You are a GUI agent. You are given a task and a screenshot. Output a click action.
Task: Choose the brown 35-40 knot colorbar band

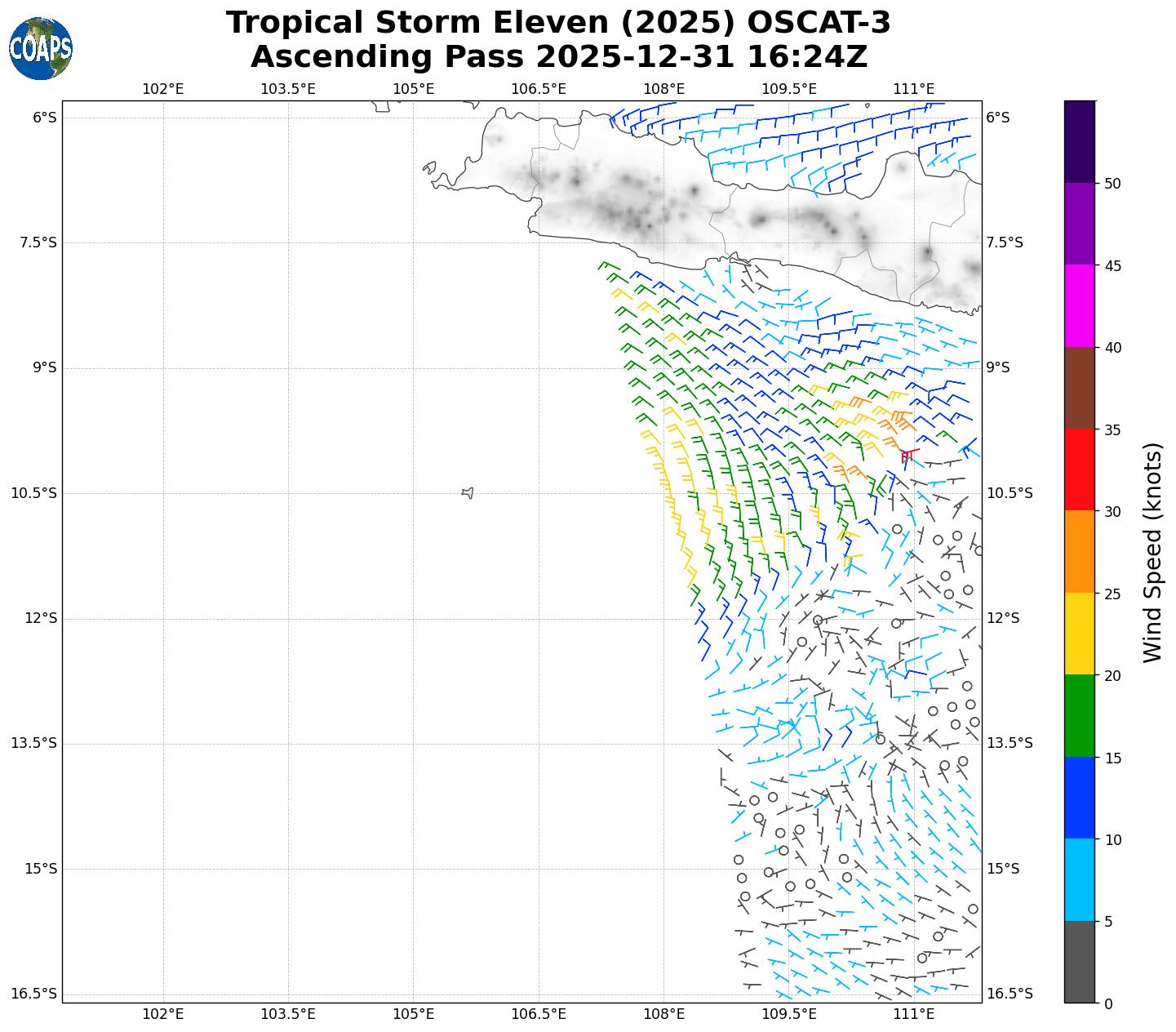point(1080,388)
